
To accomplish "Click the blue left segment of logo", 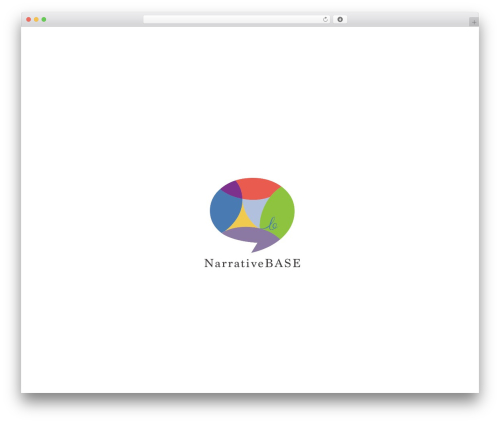I will click(x=224, y=211).
